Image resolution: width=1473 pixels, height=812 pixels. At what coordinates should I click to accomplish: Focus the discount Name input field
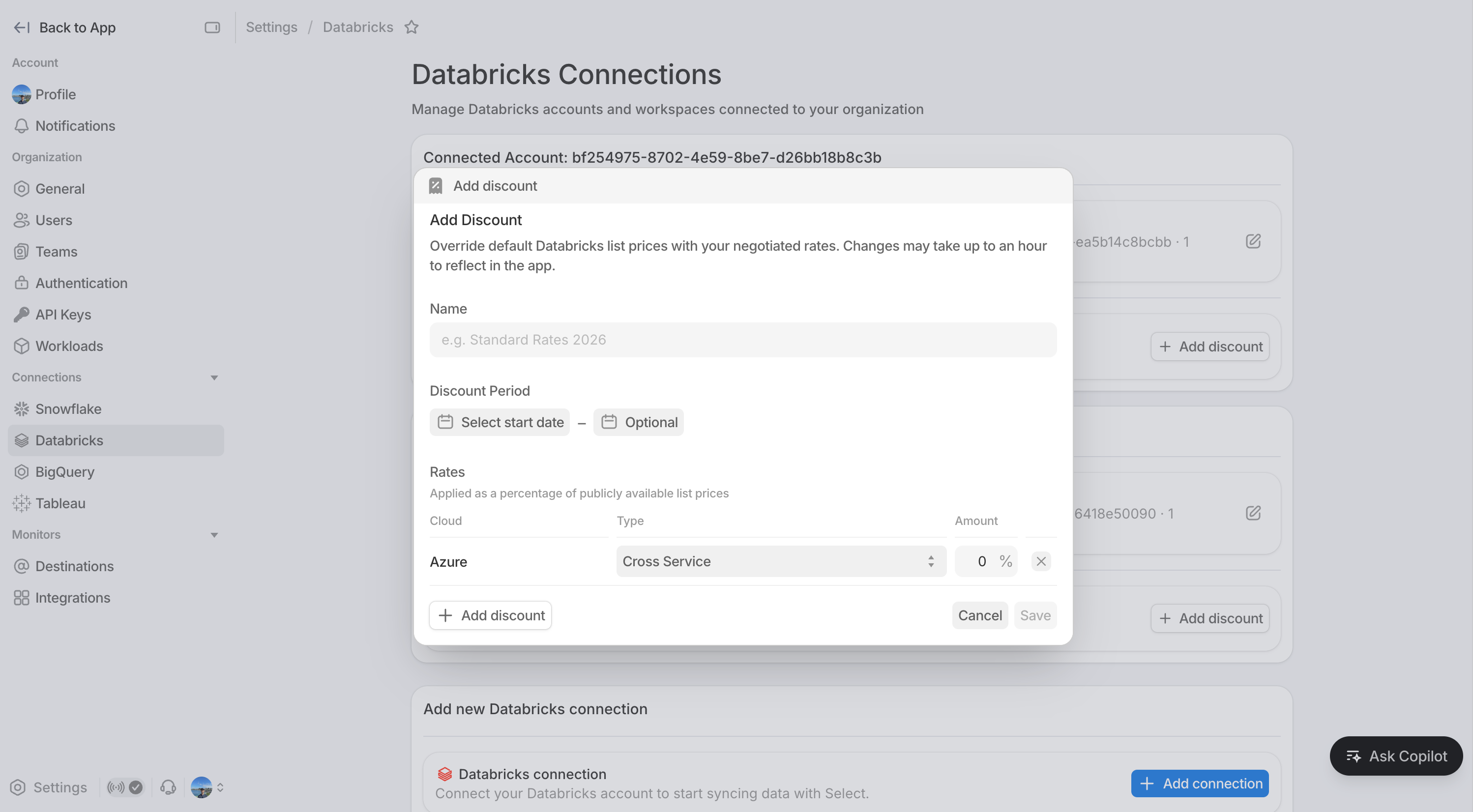[x=743, y=340]
